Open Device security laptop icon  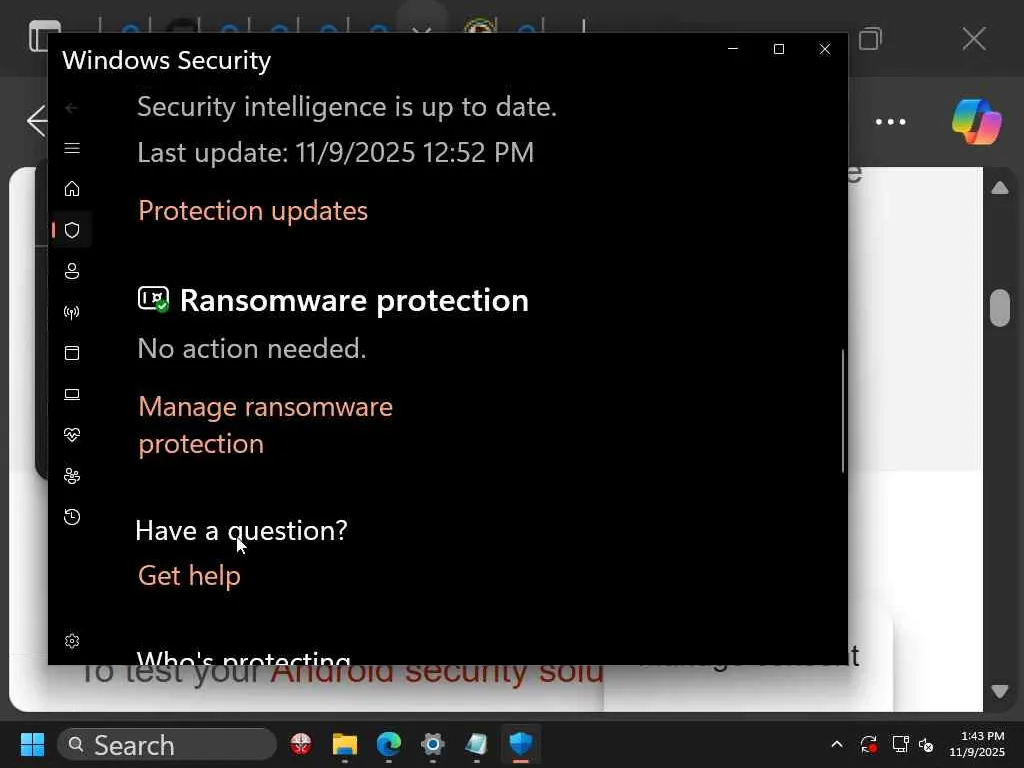[72, 394]
